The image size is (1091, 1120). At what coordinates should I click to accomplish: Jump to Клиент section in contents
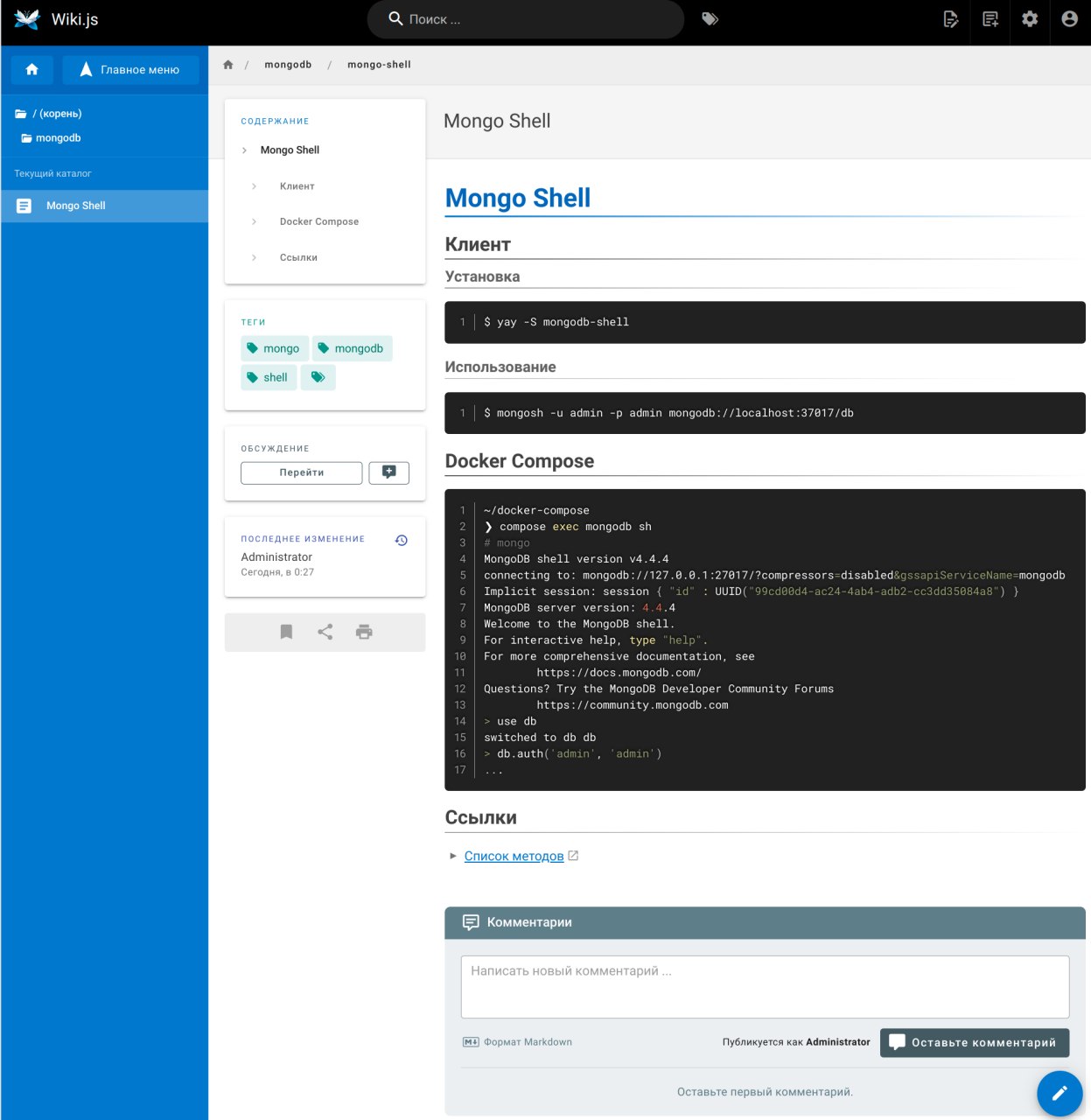pos(297,186)
